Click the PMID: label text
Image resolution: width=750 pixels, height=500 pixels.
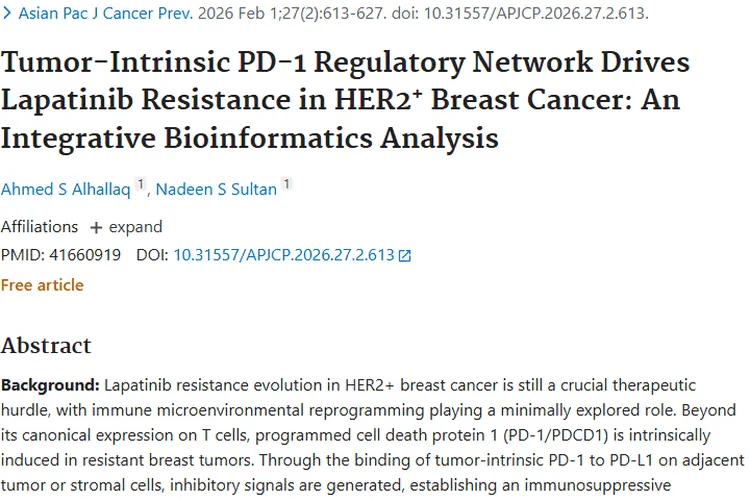[x=23, y=255]
